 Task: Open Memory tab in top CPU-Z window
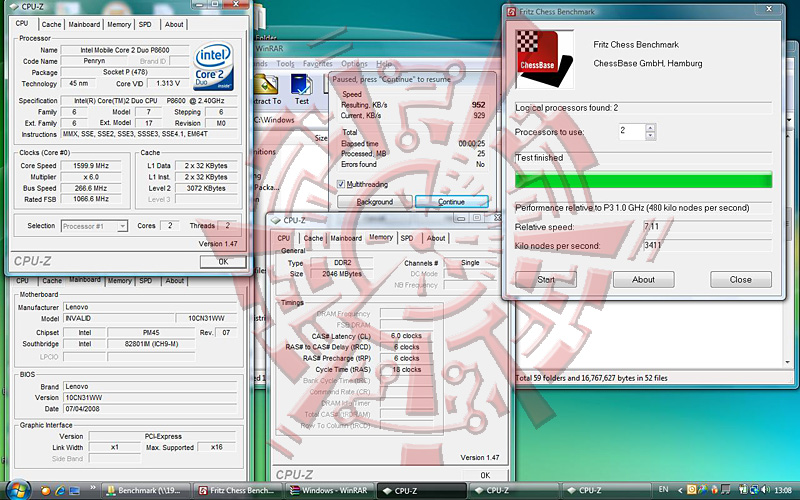click(119, 24)
